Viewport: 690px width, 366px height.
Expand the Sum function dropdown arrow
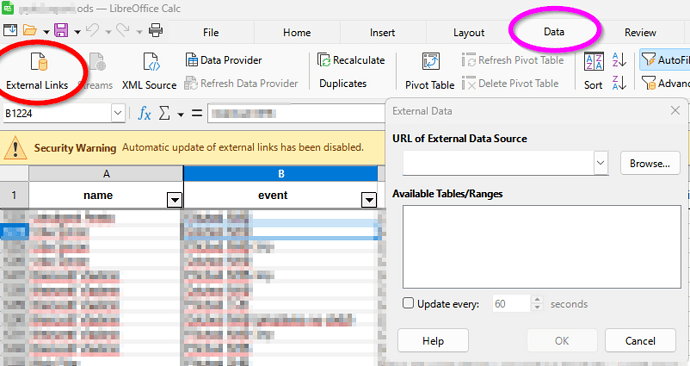pos(180,114)
